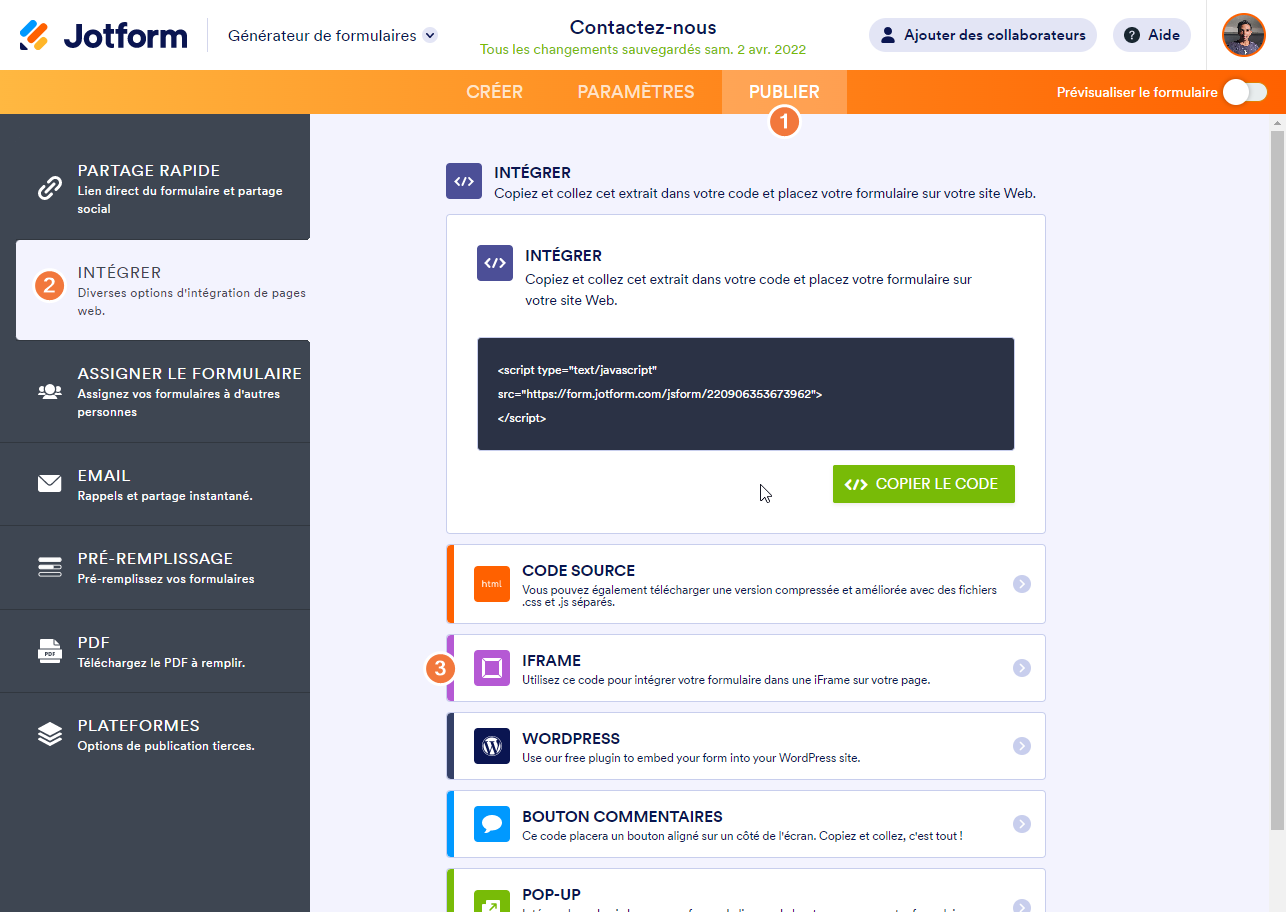Viewport: 1286px width, 912px height.
Task: Click the Plateformes layers icon
Action: point(50,734)
